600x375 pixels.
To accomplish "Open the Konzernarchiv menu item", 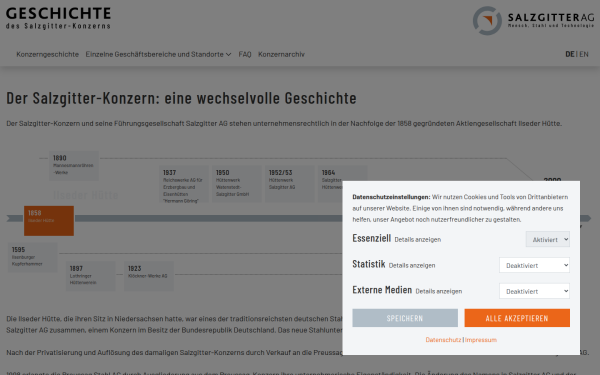I will [281, 54].
